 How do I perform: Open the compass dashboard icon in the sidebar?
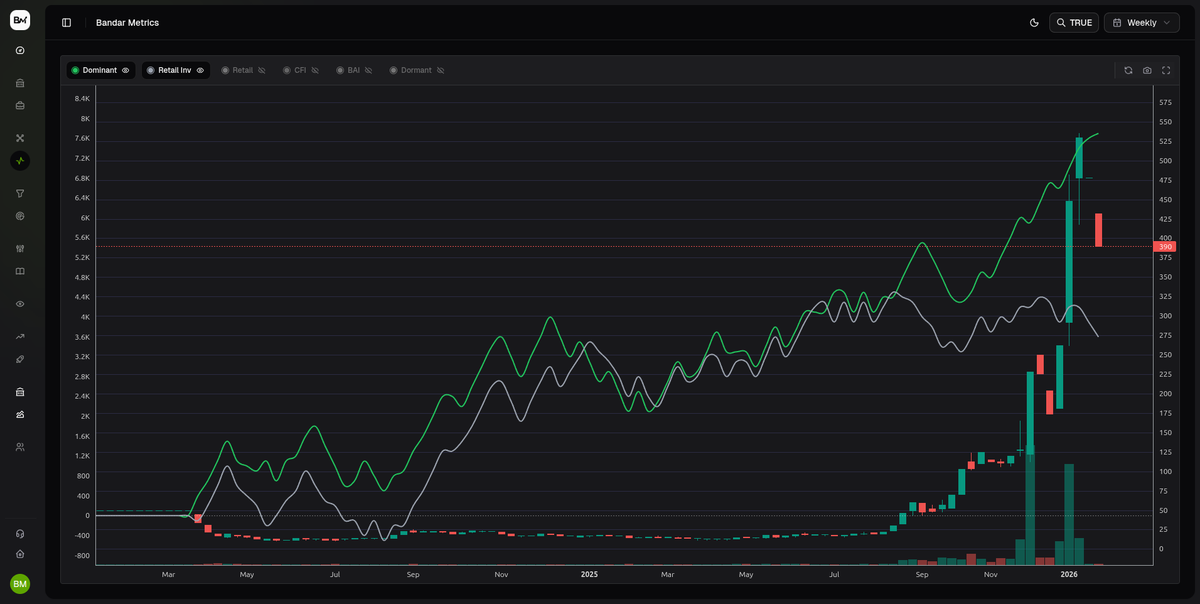(x=20, y=50)
